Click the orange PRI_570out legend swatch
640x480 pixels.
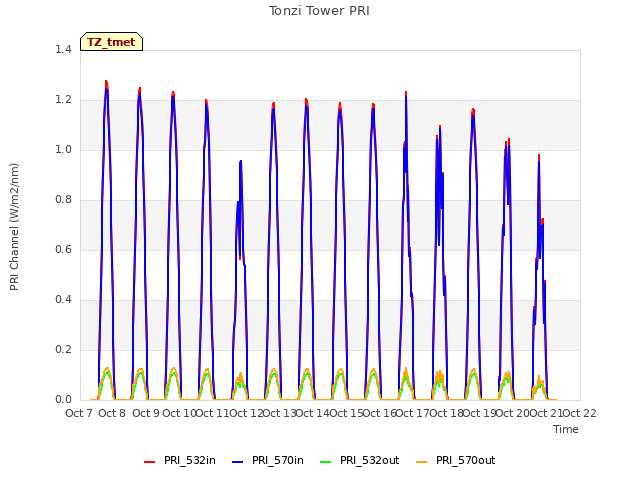tap(422, 462)
